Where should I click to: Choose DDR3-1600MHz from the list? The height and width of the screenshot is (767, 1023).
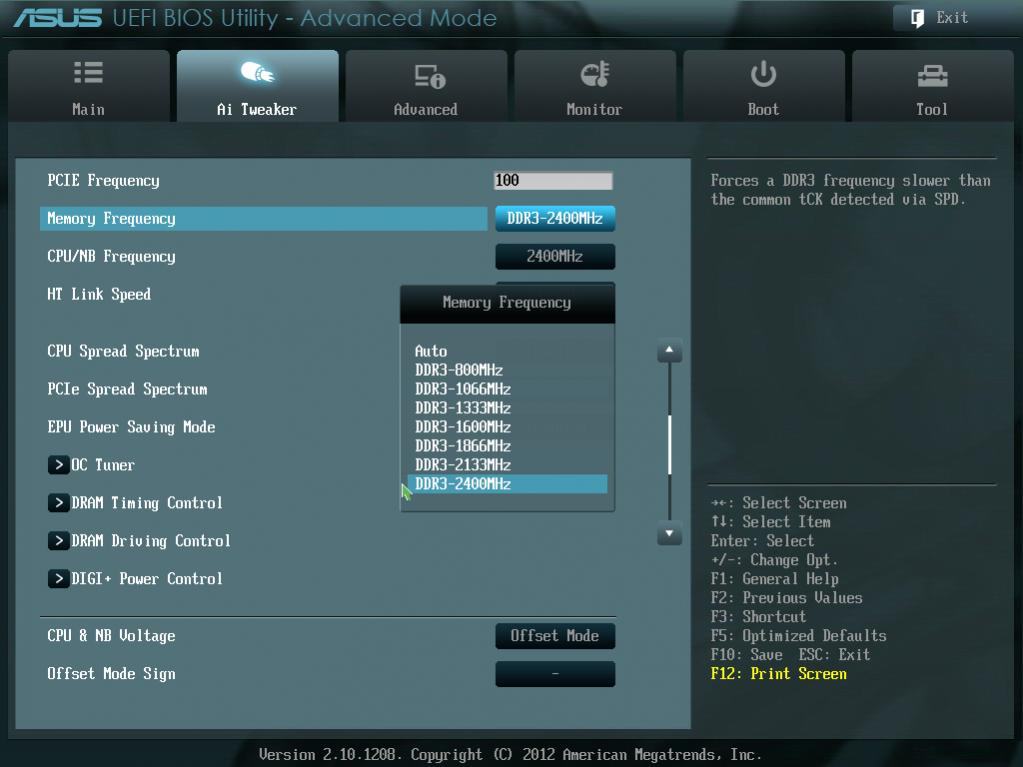pyautogui.click(x=463, y=427)
